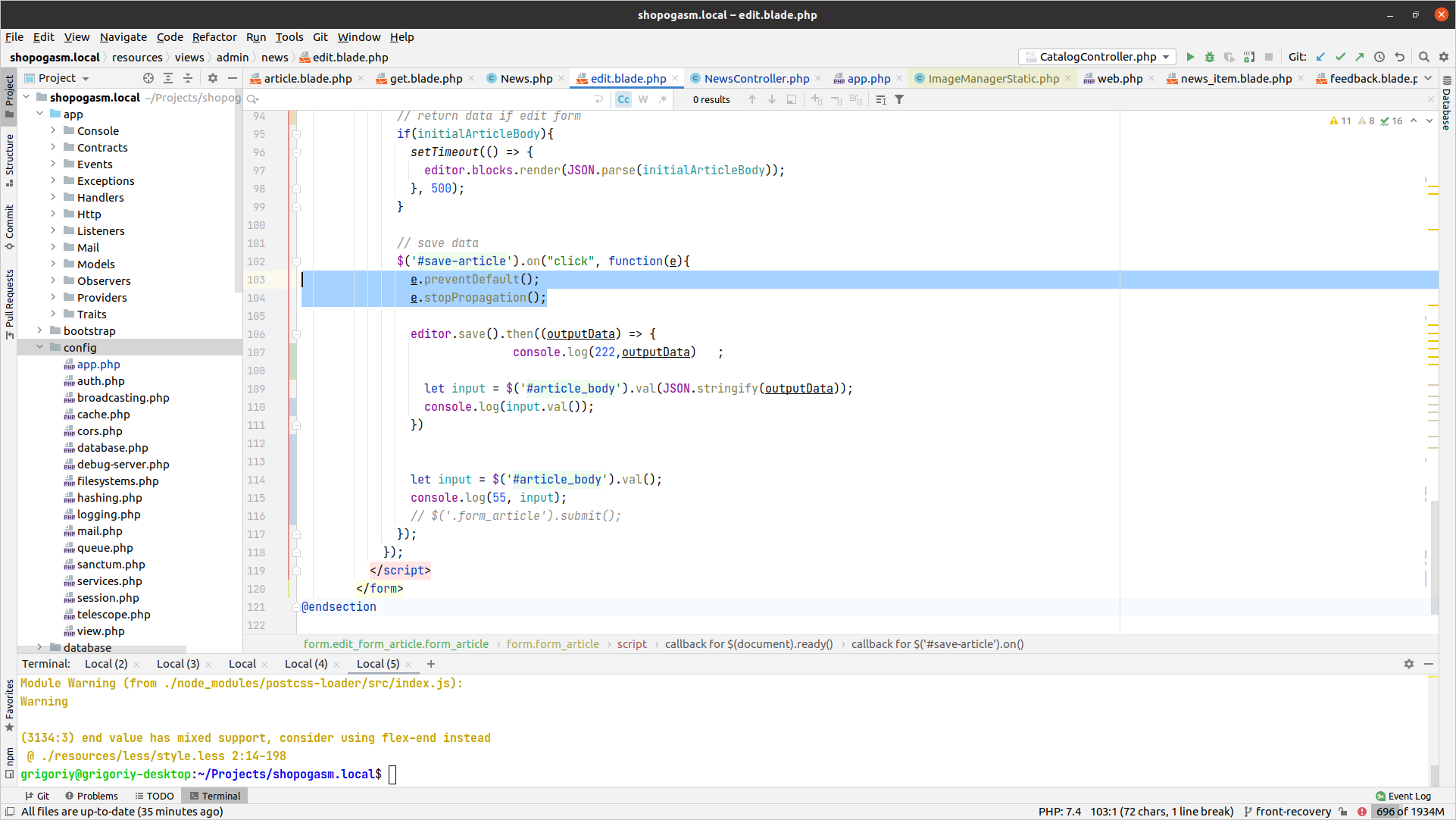Click the Git rollback undo icon

coord(1399,57)
